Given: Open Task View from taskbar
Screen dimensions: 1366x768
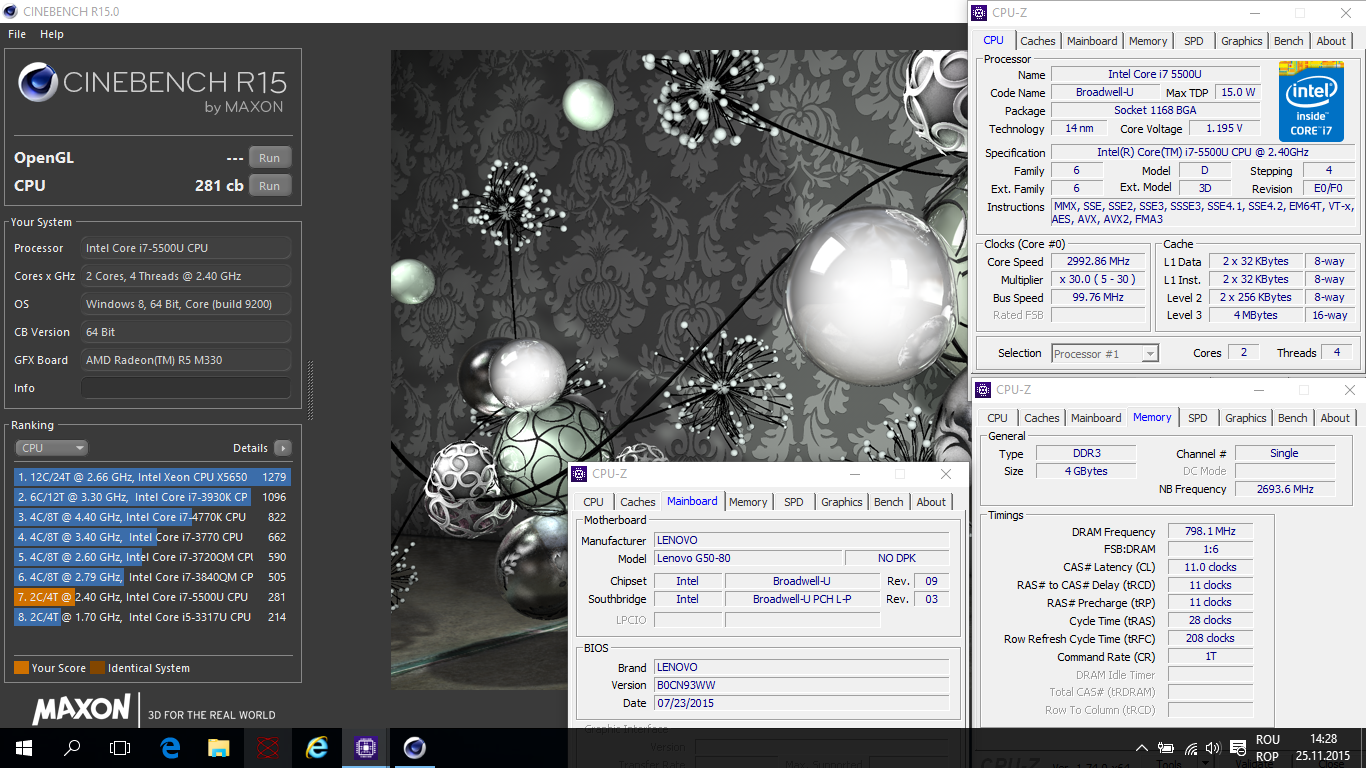Looking at the screenshot, I should [120, 748].
